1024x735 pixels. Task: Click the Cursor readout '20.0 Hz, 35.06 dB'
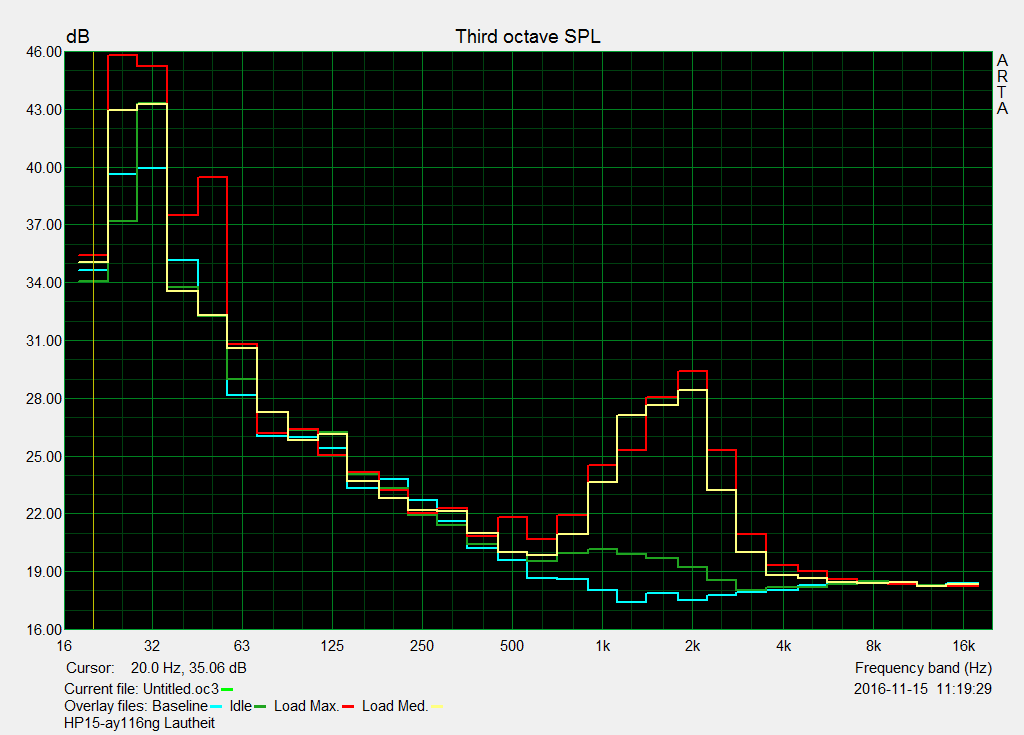click(x=182, y=667)
